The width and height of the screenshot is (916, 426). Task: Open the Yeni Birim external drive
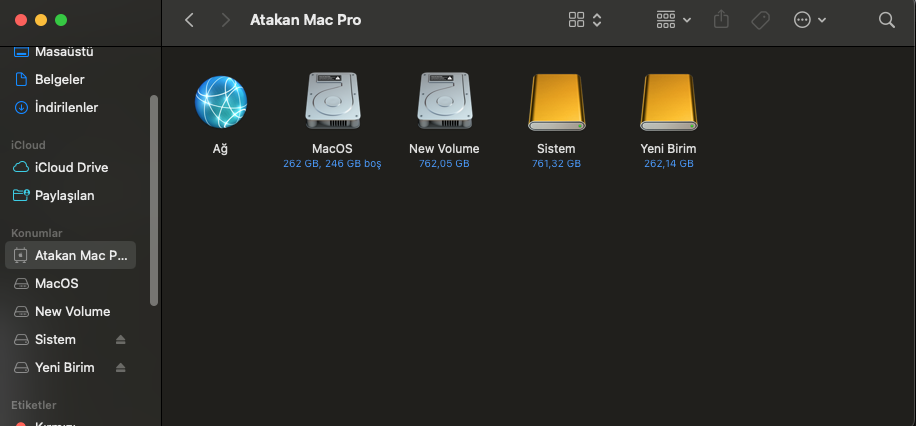tap(668, 102)
